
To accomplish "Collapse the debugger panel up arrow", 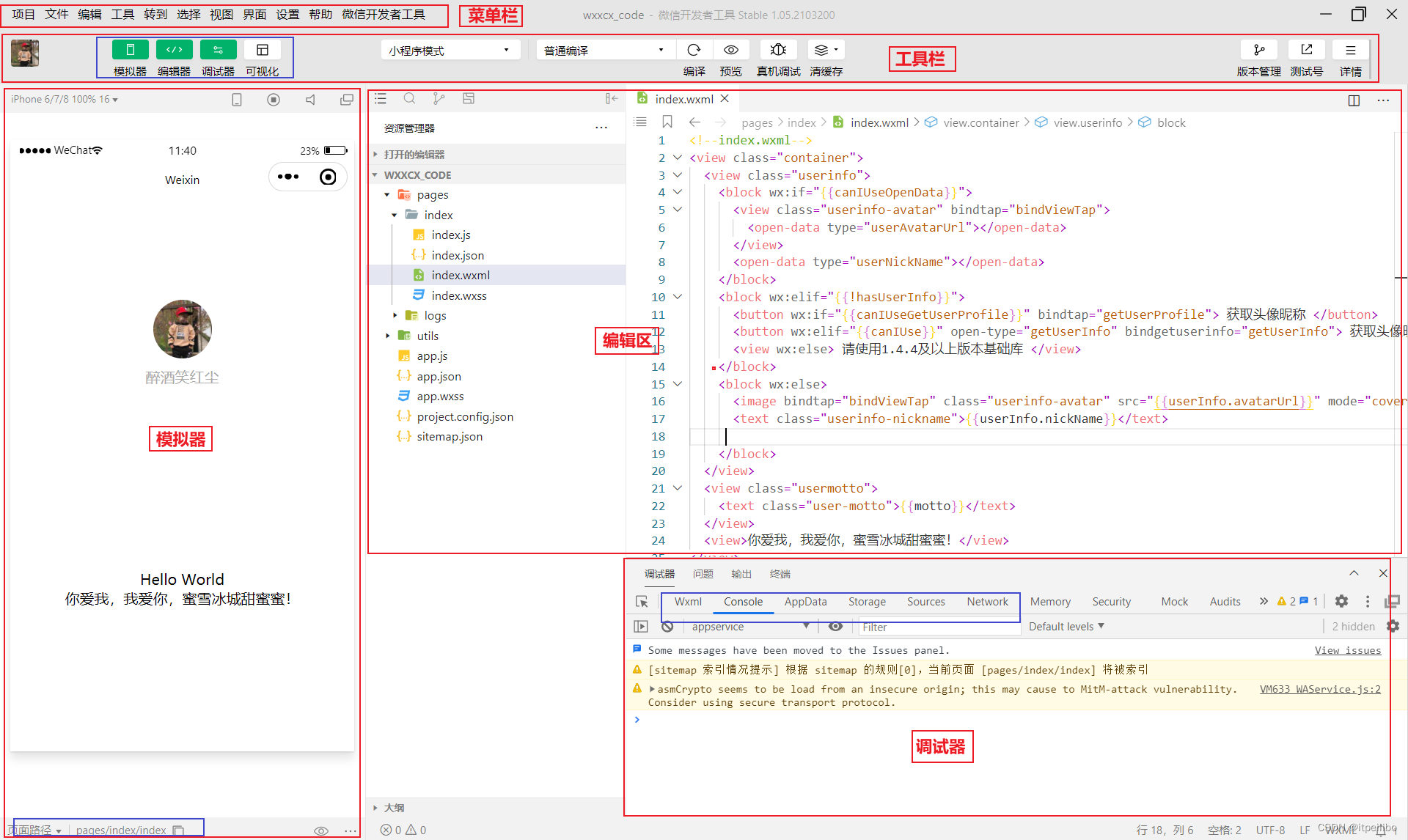I will (1354, 573).
